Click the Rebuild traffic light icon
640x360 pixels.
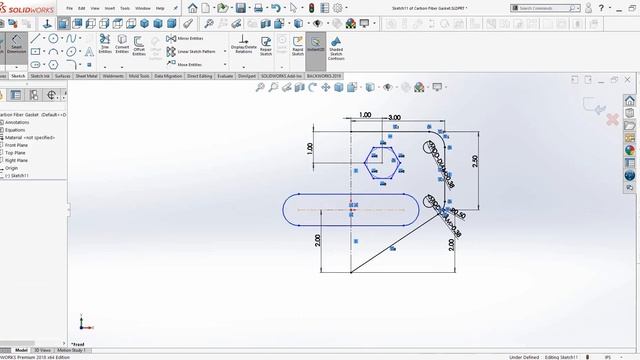click(311, 8)
